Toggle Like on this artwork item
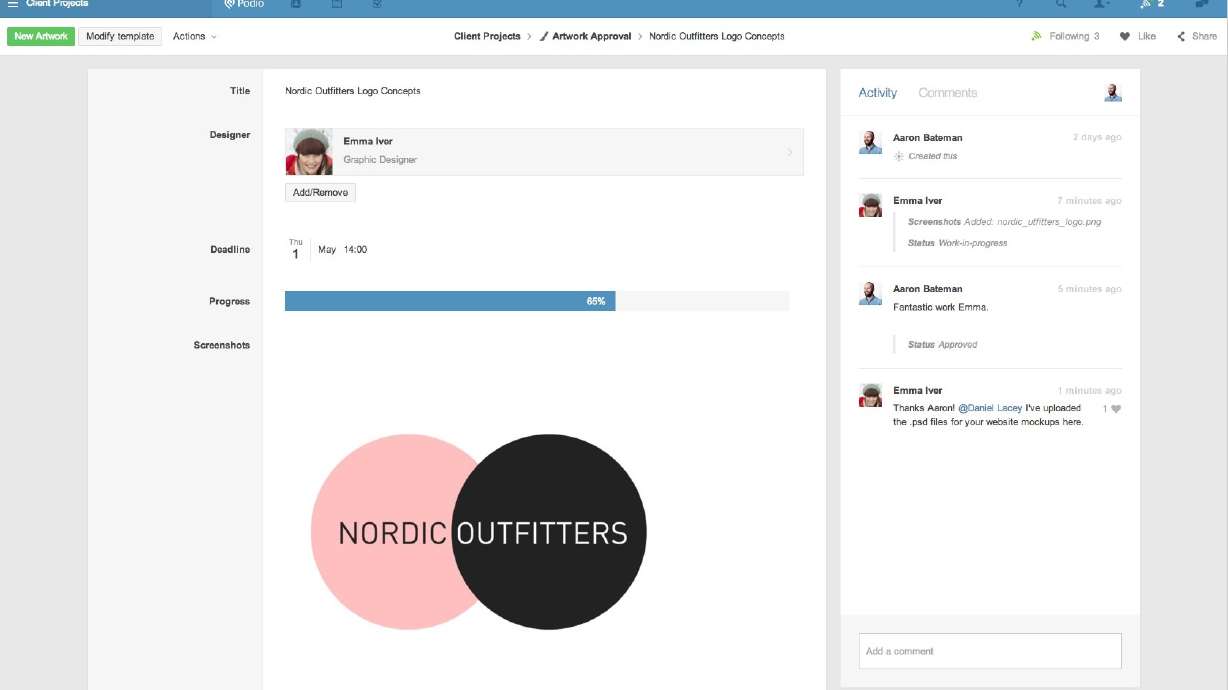The height and width of the screenshot is (690, 1228). (1138, 36)
